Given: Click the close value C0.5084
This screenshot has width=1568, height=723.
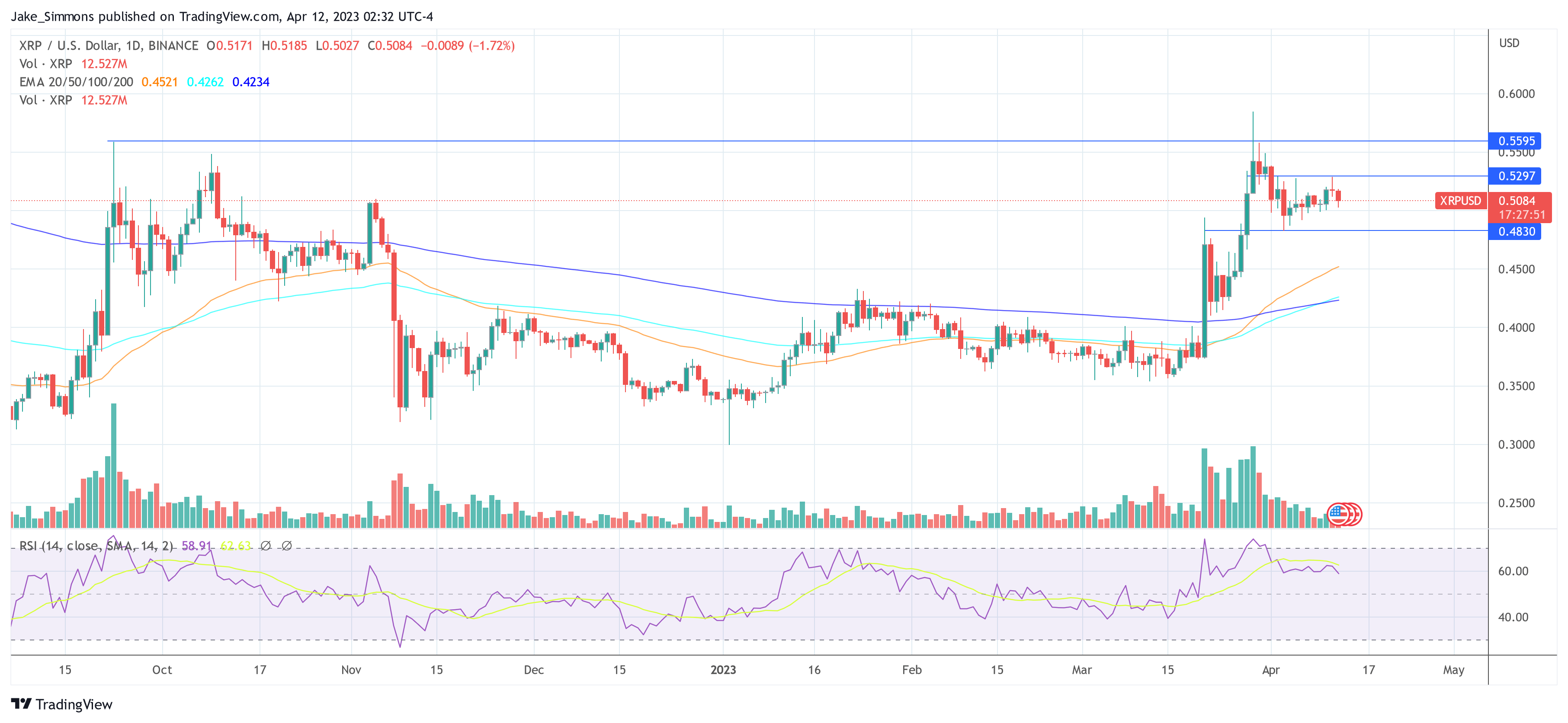Looking at the screenshot, I should [x=390, y=46].
